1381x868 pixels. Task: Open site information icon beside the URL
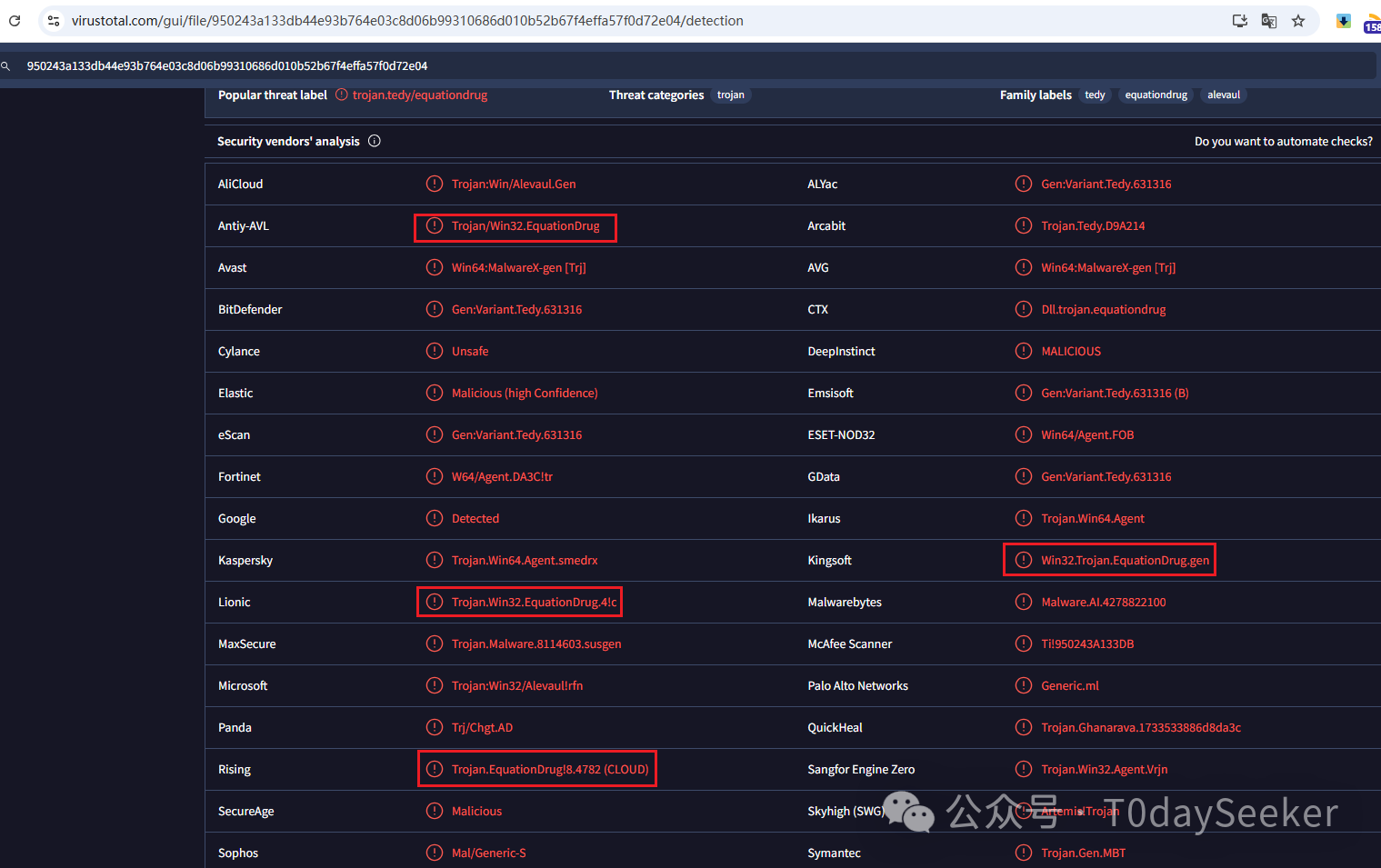54,21
